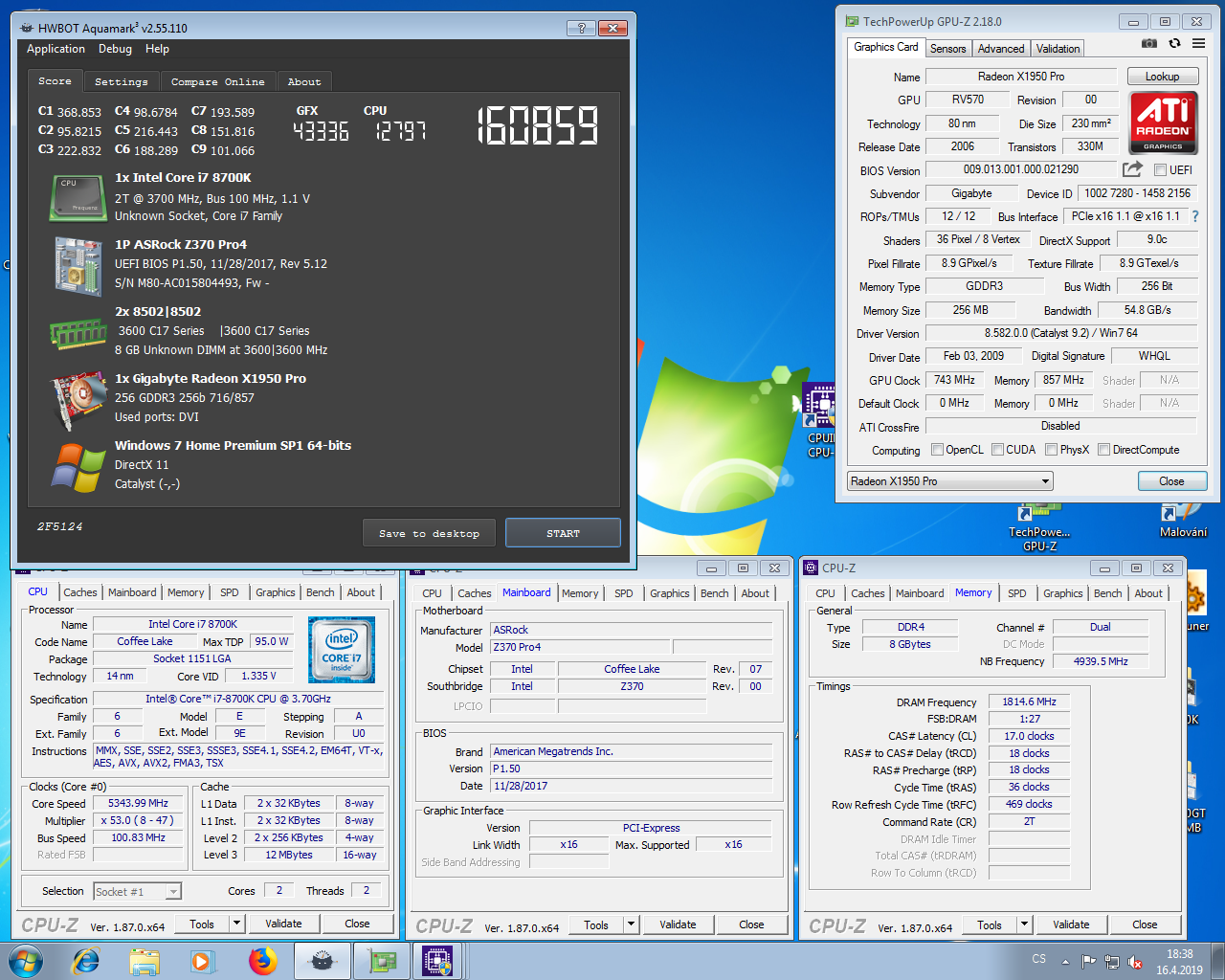Open the GPU-Z Advanced tab
1225x980 pixels.
(1001, 49)
